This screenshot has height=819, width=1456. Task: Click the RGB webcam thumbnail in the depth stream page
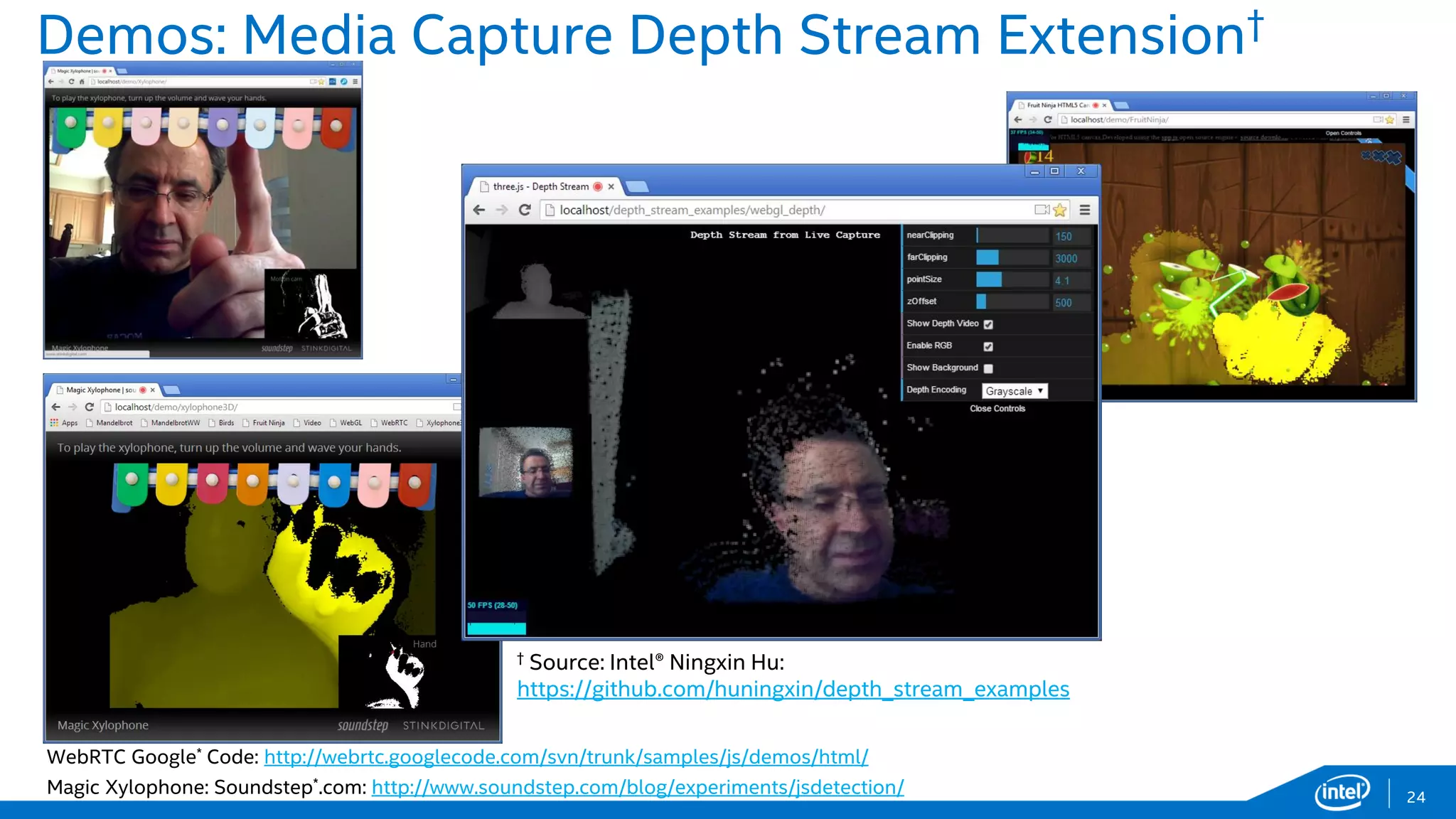[526, 462]
